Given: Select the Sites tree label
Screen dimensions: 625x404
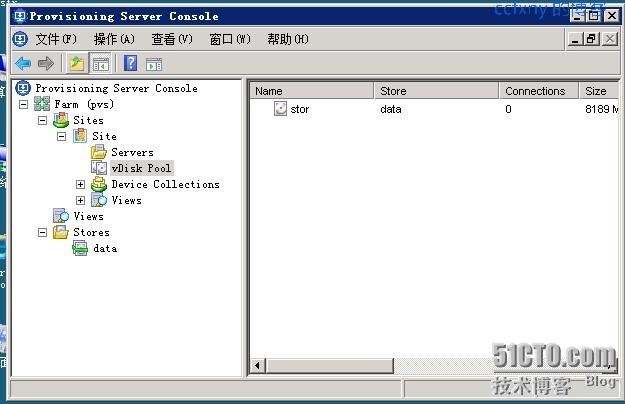Looking at the screenshot, I should pyautogui.click(x=88, y=120).
